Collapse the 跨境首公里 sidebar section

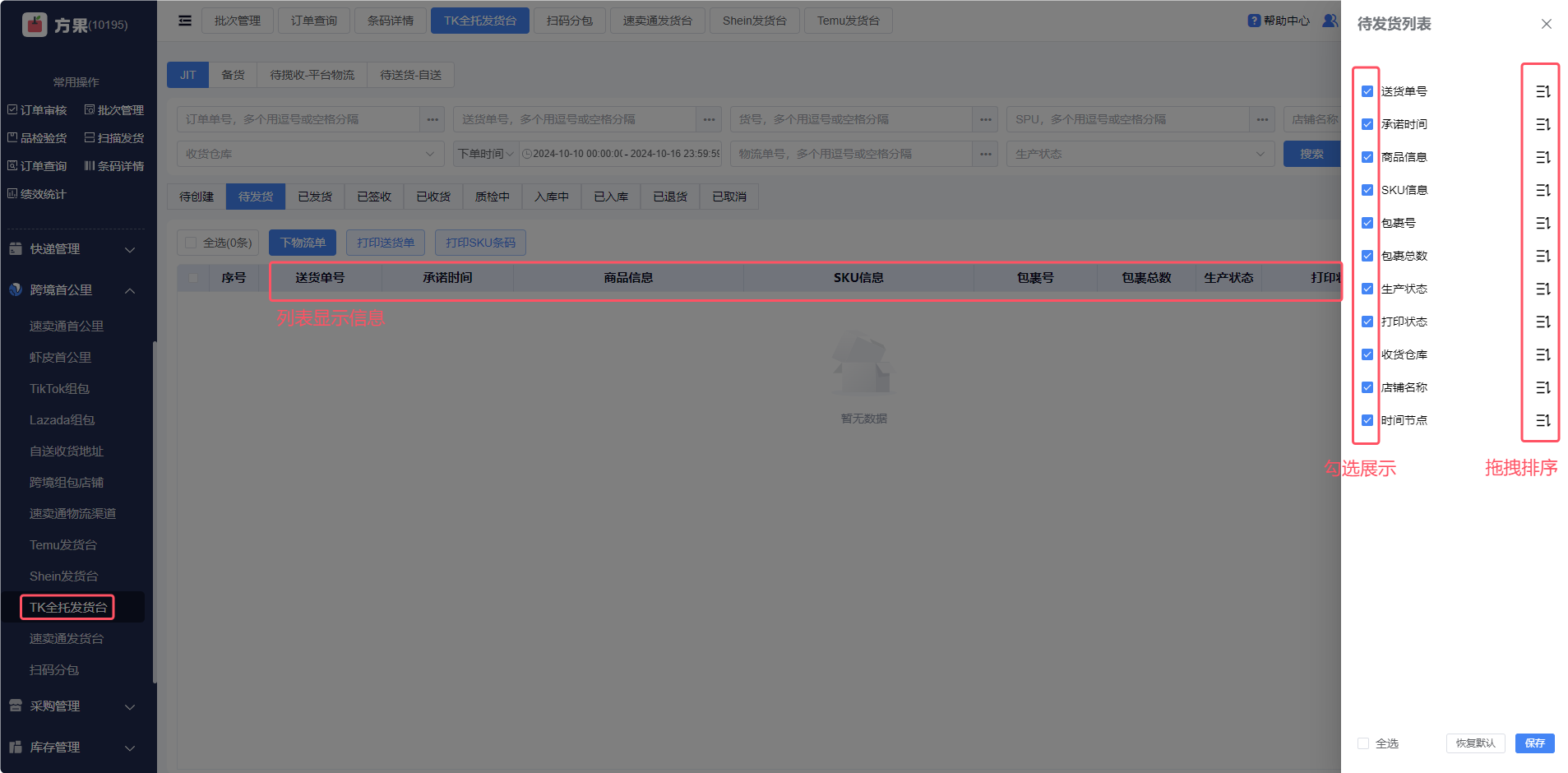click(72, 290)
